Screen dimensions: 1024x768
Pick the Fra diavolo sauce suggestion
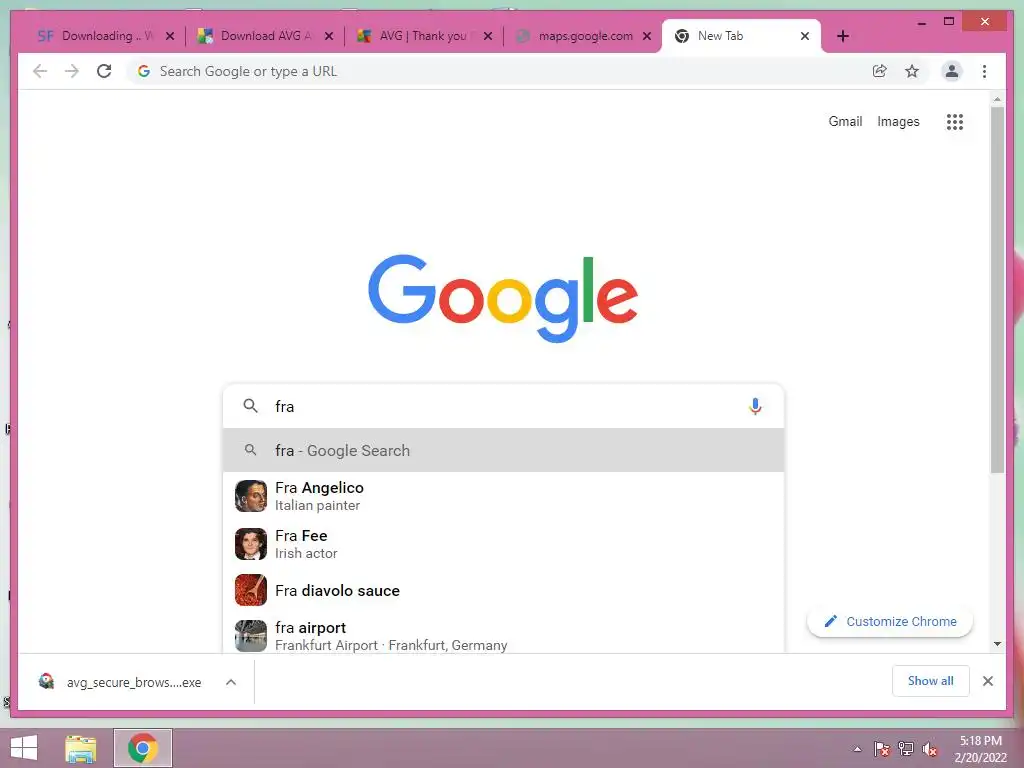(x=504, y=590)
